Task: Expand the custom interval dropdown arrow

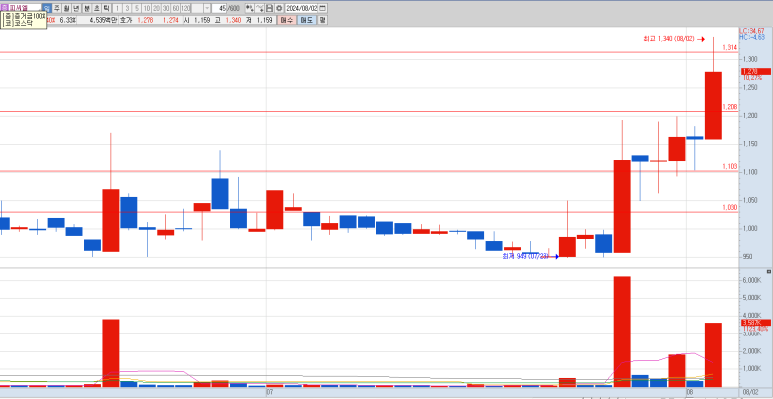Action: click(x=207, y=8)
